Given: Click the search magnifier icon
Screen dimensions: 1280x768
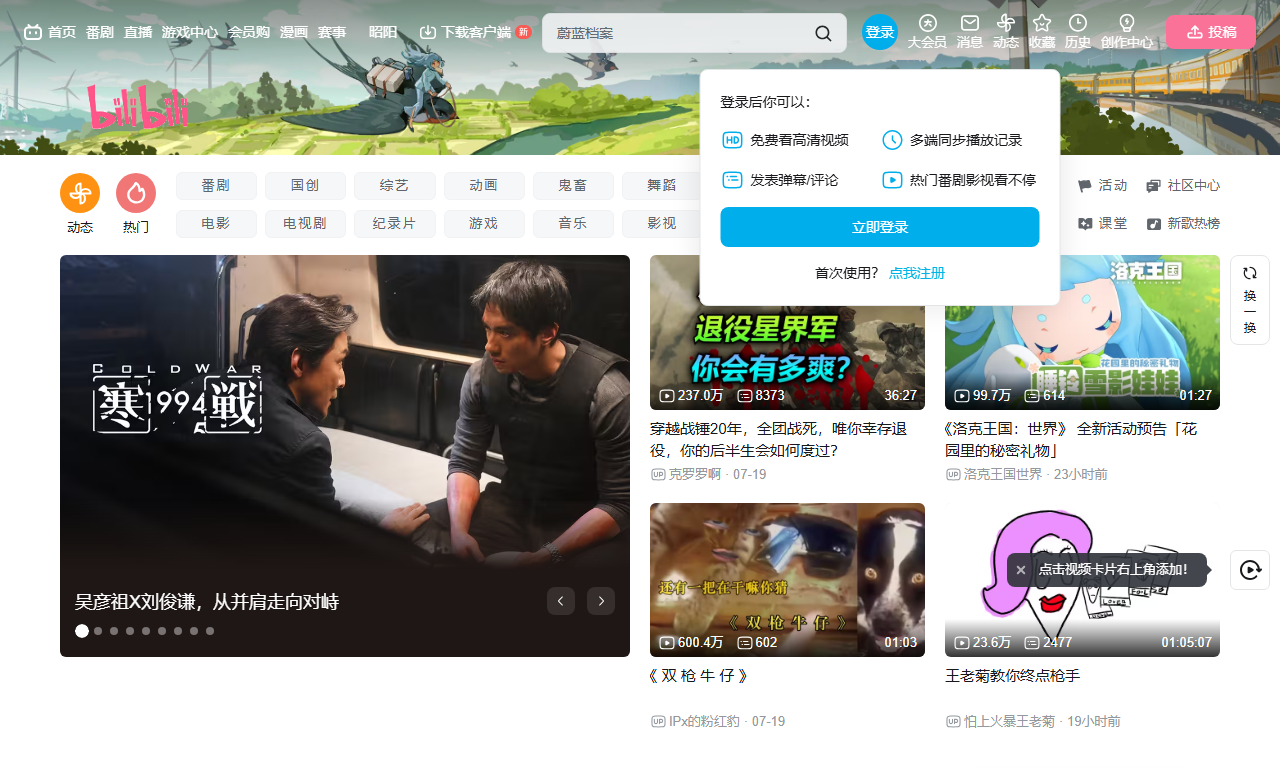Looking at the screenshot, I should [823, 33].
